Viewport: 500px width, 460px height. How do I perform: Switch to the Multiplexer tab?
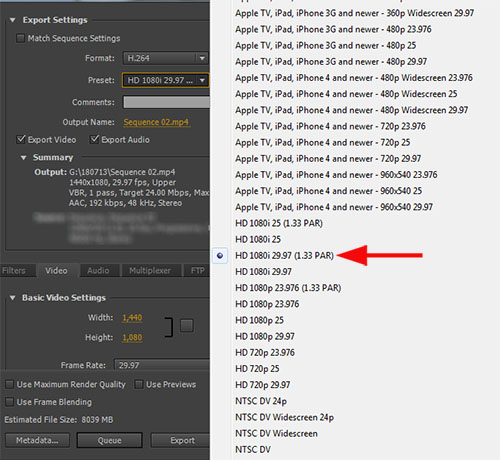[150, 270]
